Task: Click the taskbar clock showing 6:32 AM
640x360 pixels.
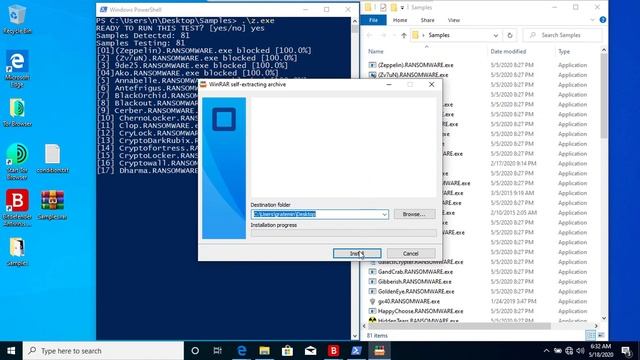Action: [x=601, y=351]
